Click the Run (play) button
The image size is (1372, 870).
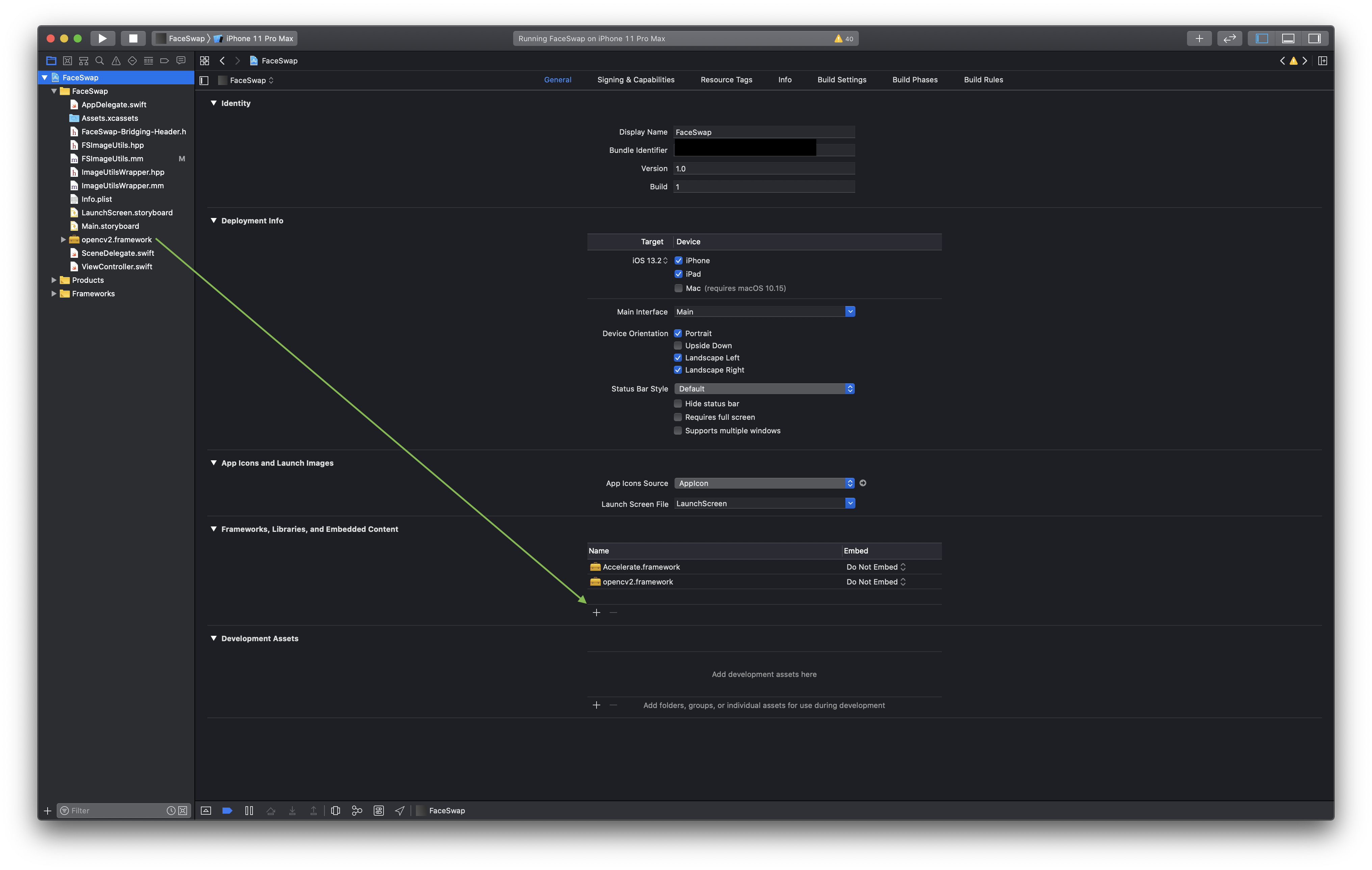(x=103, y=38)
